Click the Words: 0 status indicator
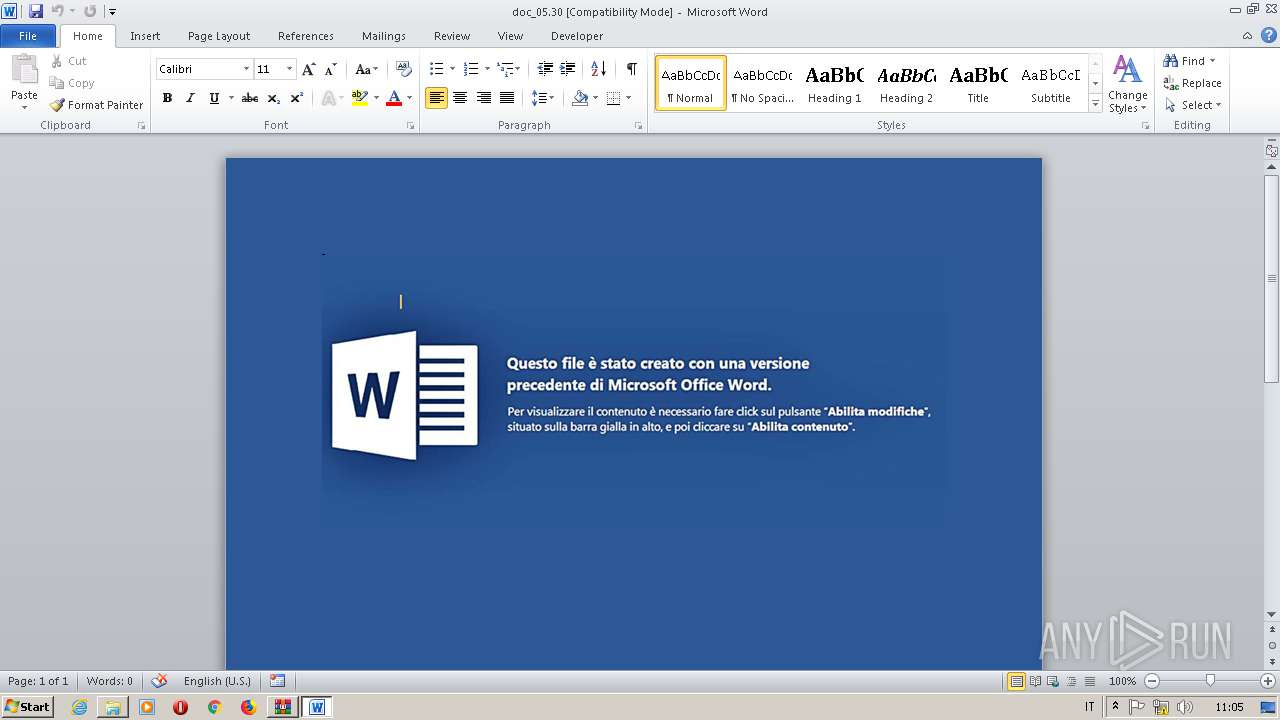Screen dimensions: 1280x720 click(109, 681)
